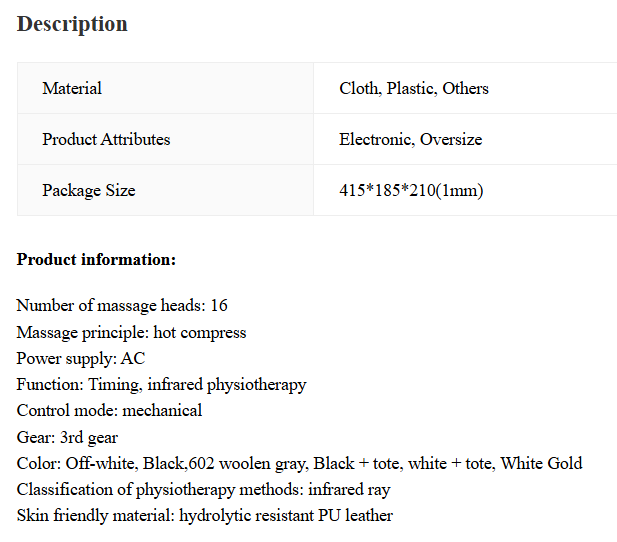Click the Function Timing infrared physiotherapy line

(161, 385)
